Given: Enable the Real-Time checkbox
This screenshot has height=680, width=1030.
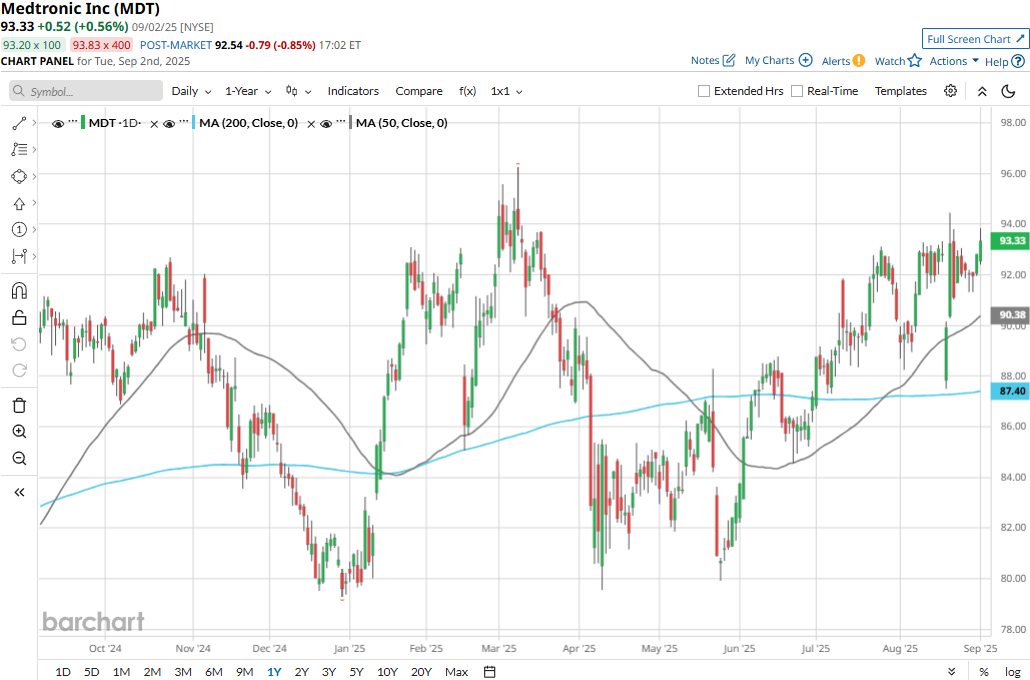Looking at the screenshot, I should point(797,91).
